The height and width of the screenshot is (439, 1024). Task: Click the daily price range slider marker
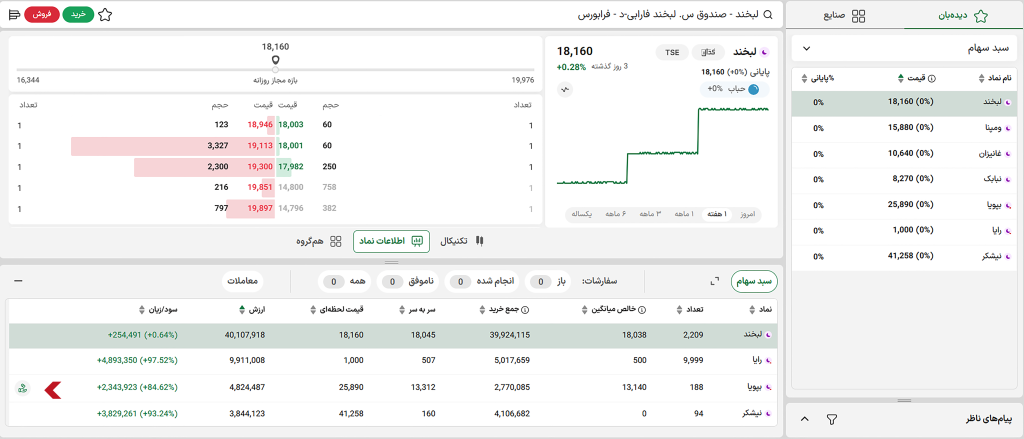click(275, 60)
